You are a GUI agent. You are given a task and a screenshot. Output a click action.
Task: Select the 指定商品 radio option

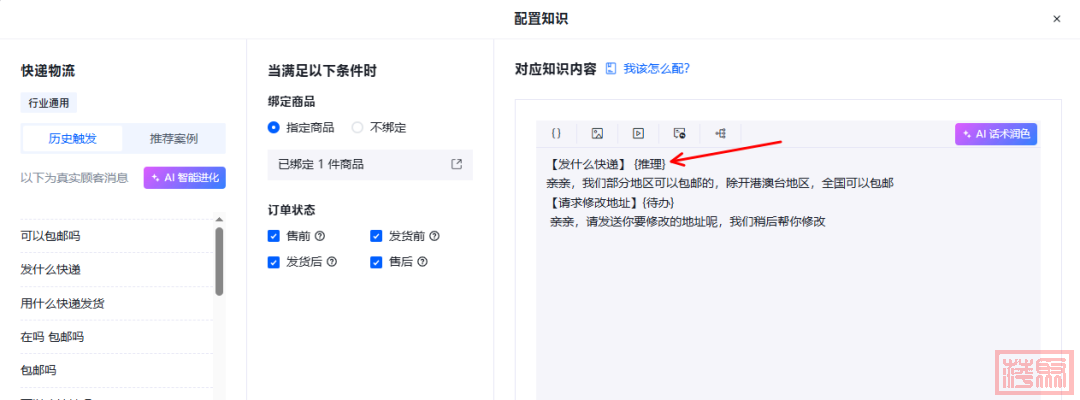click(274, 128)
